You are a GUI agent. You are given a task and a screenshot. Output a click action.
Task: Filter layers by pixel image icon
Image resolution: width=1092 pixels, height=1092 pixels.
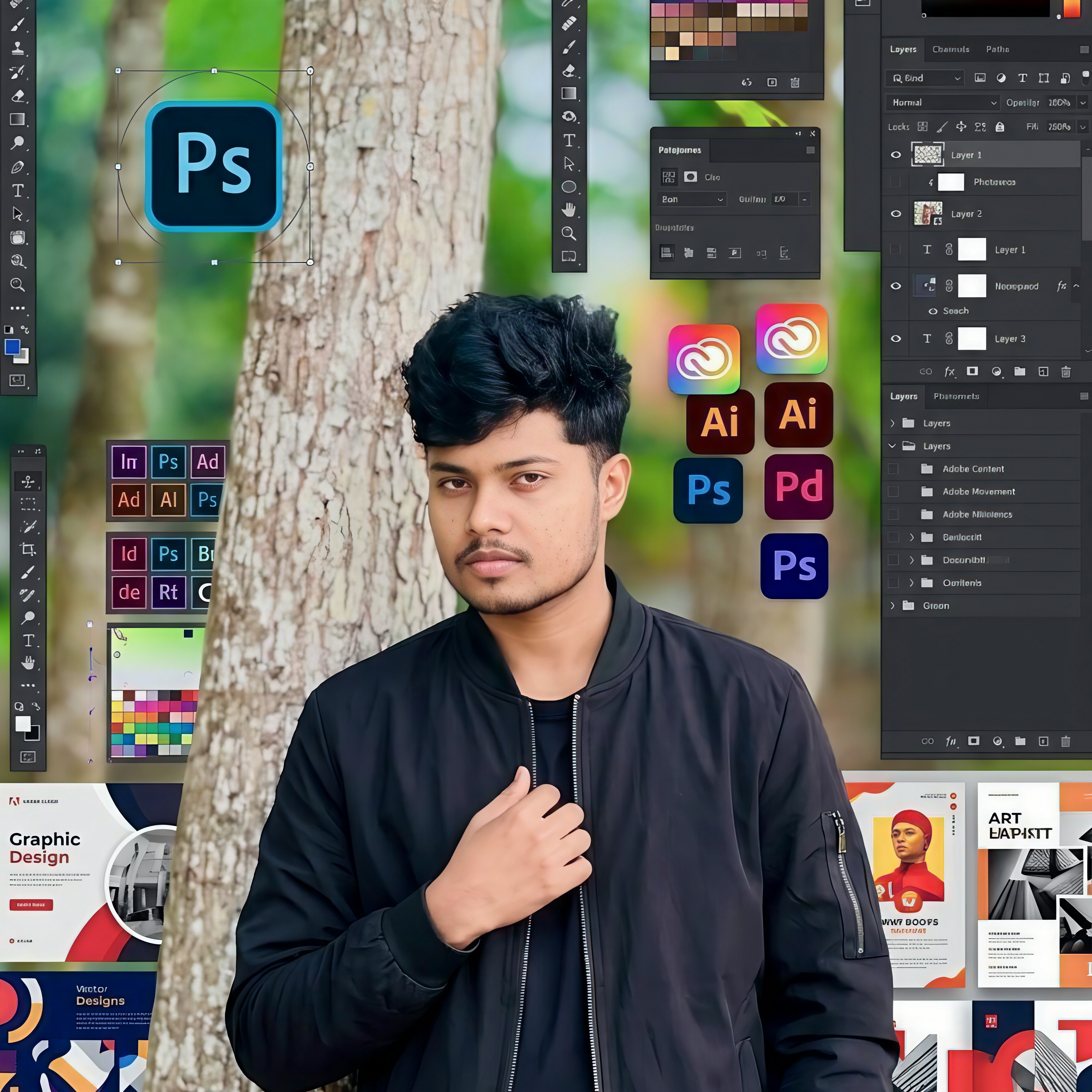(x=980, y=78)
